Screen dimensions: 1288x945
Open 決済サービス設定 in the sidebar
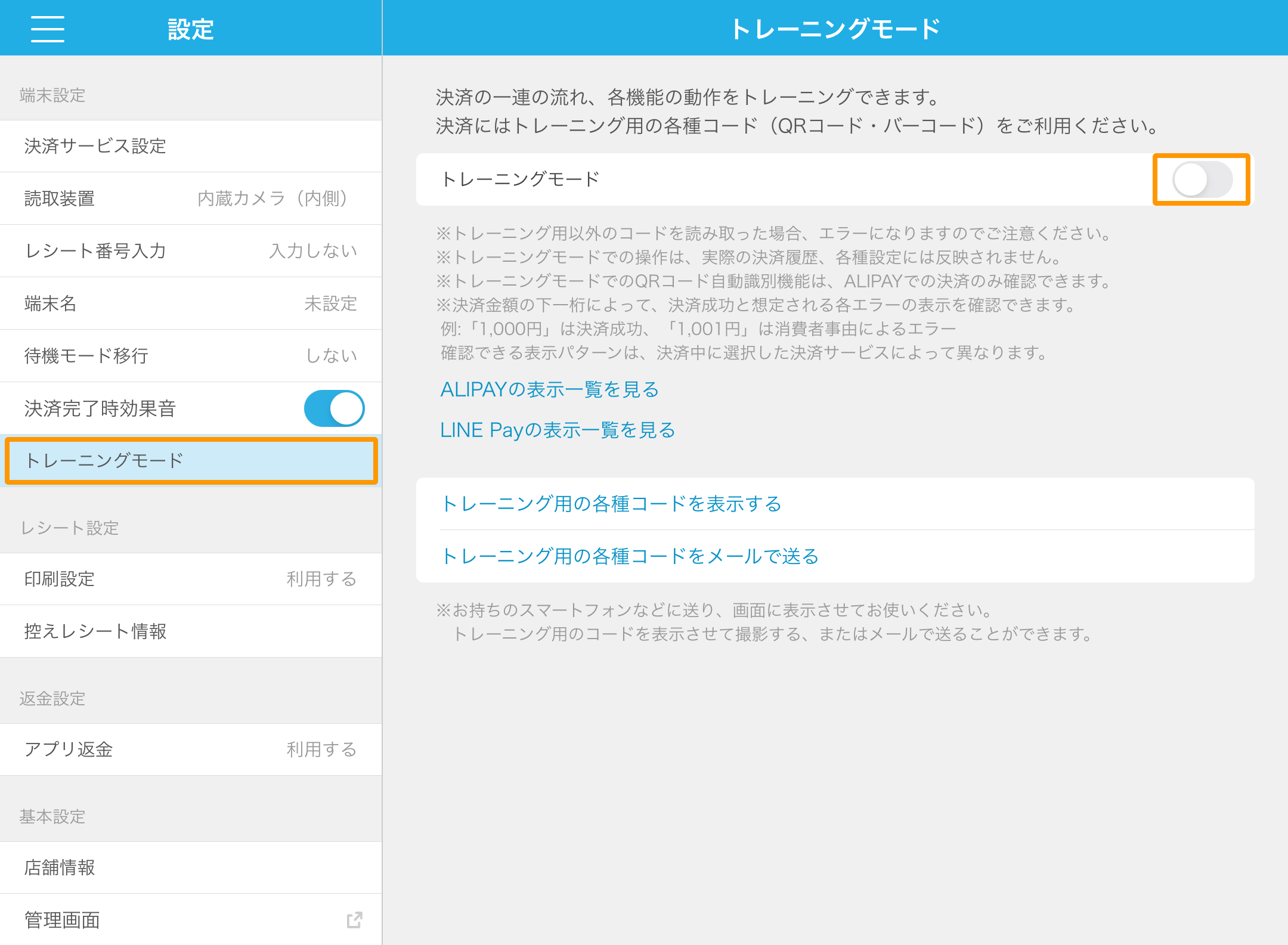[x=191, y=146]
